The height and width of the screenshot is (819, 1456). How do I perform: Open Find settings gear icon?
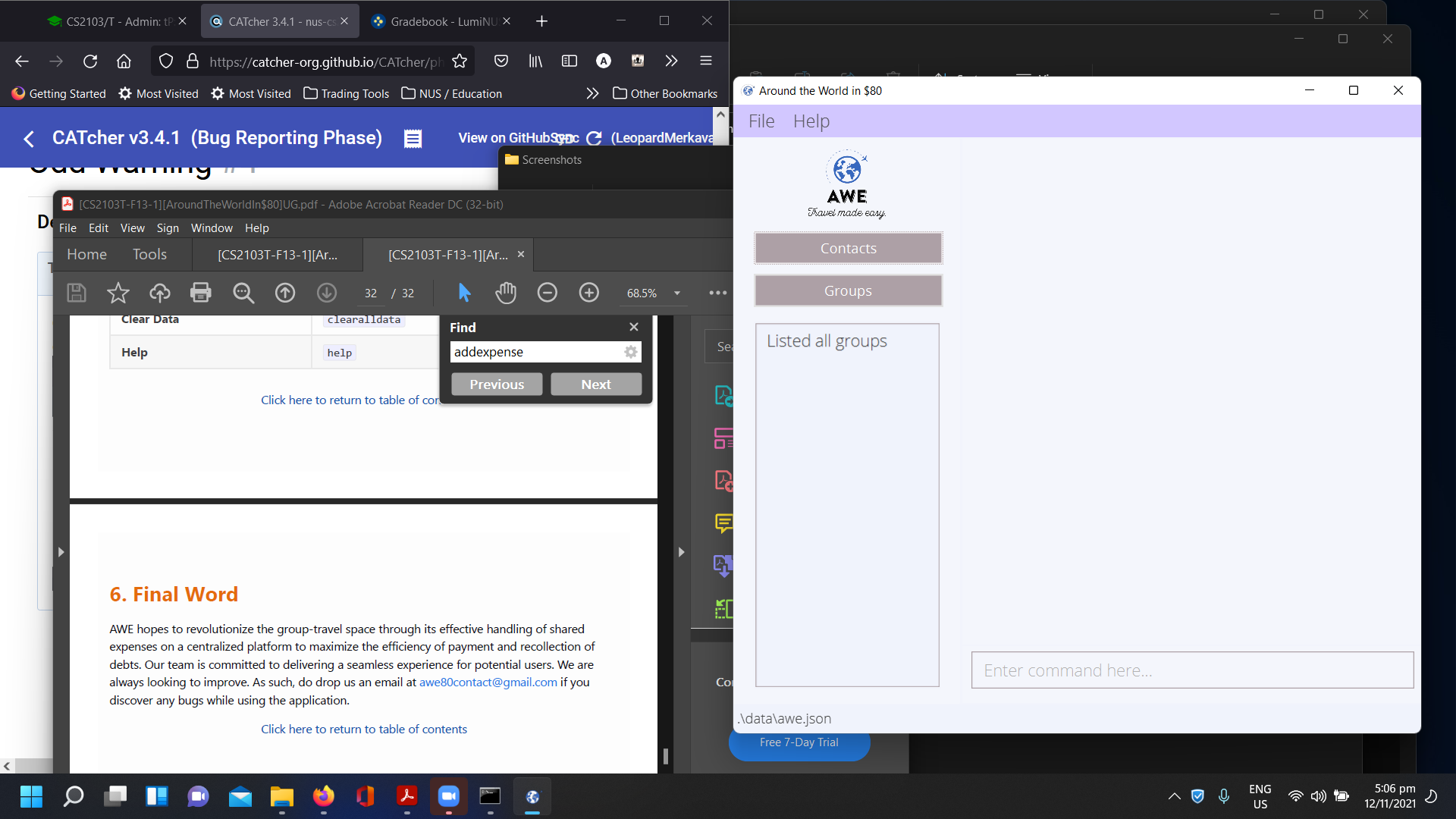[630, 352]
